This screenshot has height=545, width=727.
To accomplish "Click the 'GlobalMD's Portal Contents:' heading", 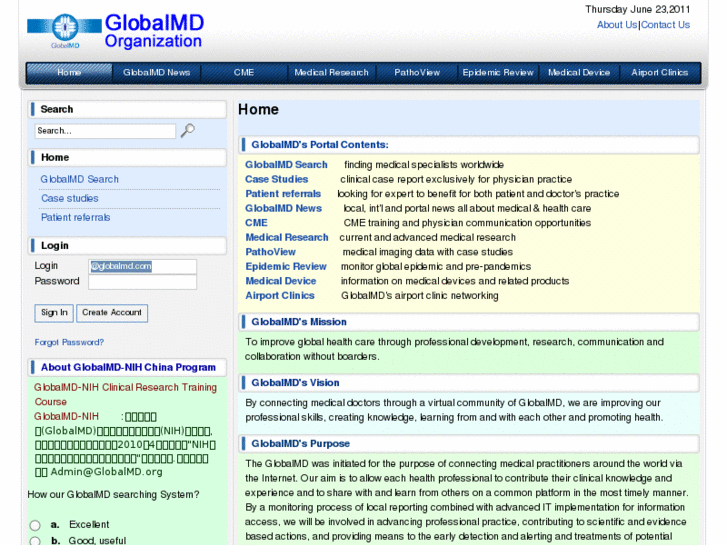I will pos(320,145).
